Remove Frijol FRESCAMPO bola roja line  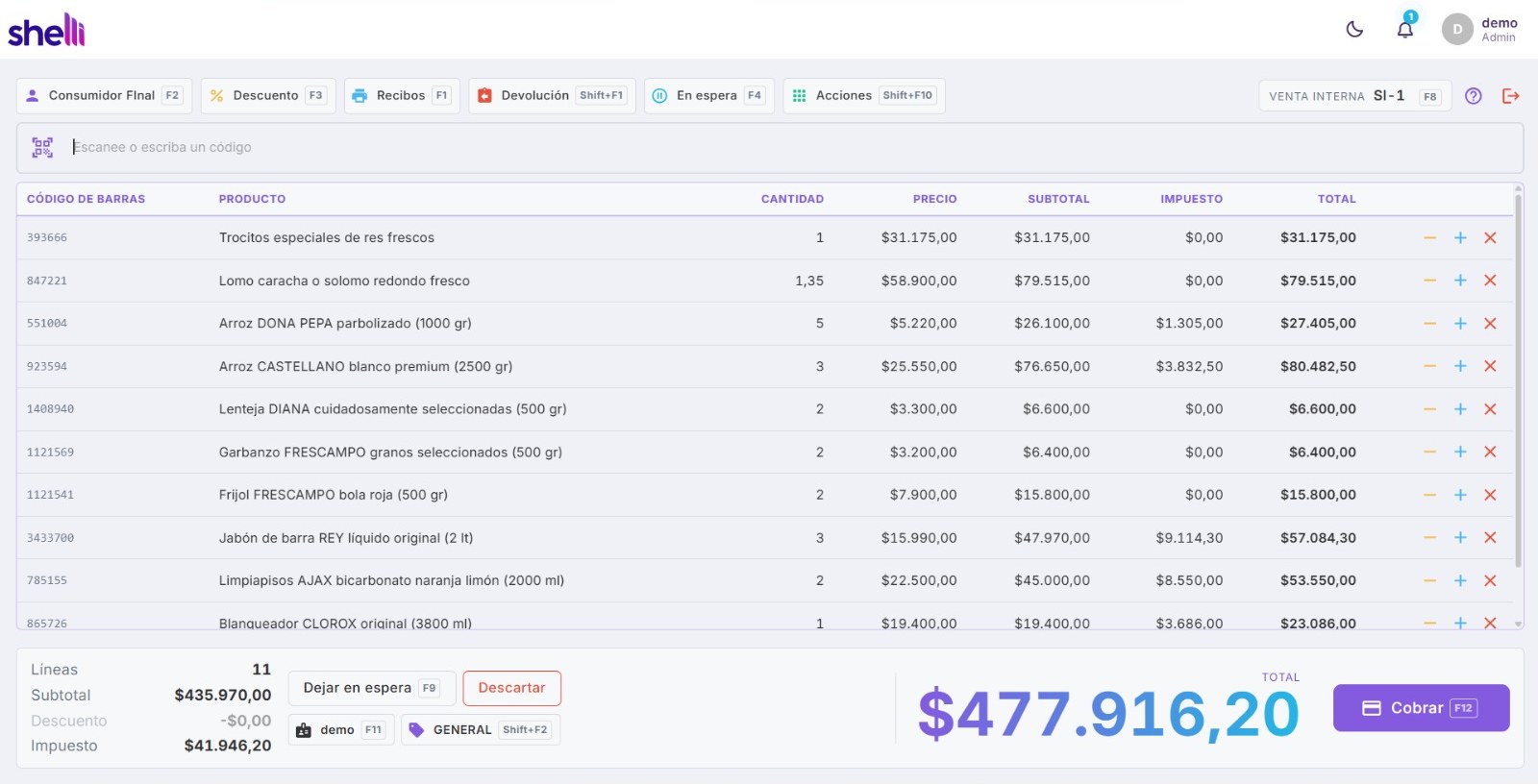point(1490,495)
